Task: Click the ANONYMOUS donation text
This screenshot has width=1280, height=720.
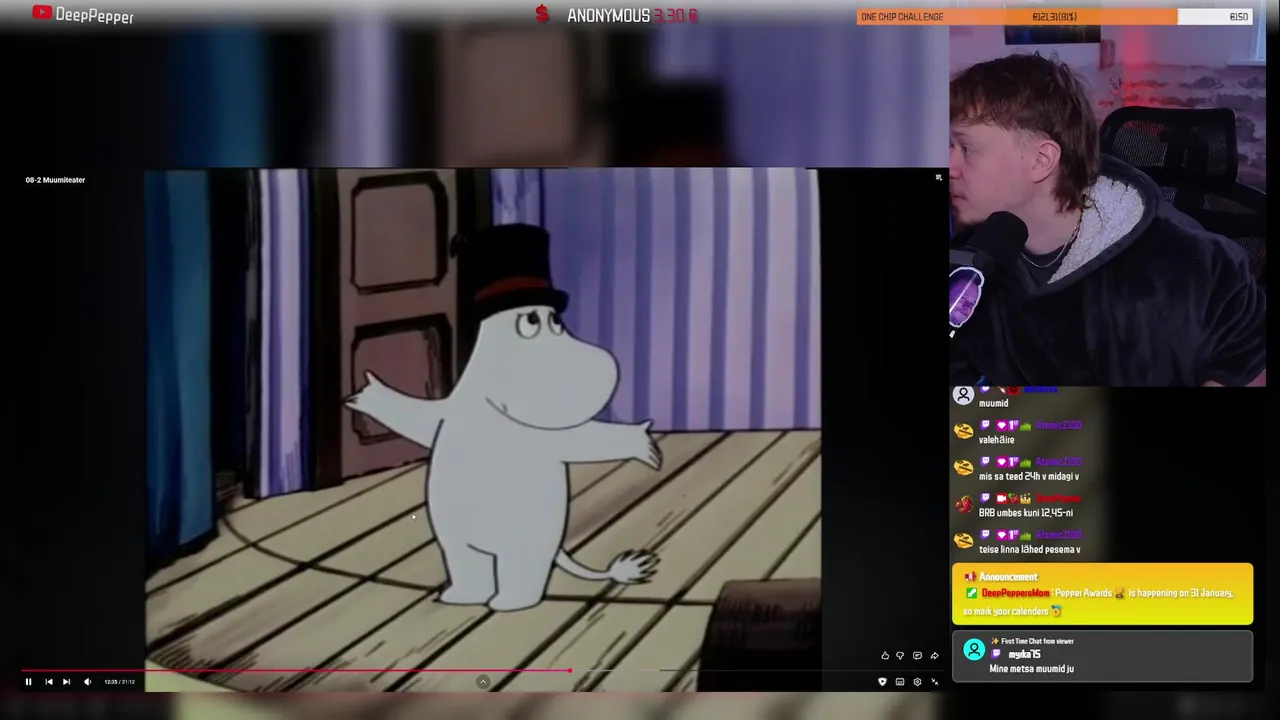Action: click(x=608, y=16)
